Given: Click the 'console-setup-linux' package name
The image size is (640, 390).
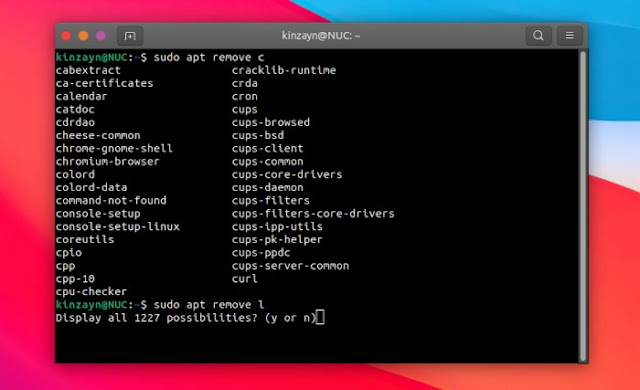Looking at the screenshot, I should pyautogui.click(x=118, y=227).
